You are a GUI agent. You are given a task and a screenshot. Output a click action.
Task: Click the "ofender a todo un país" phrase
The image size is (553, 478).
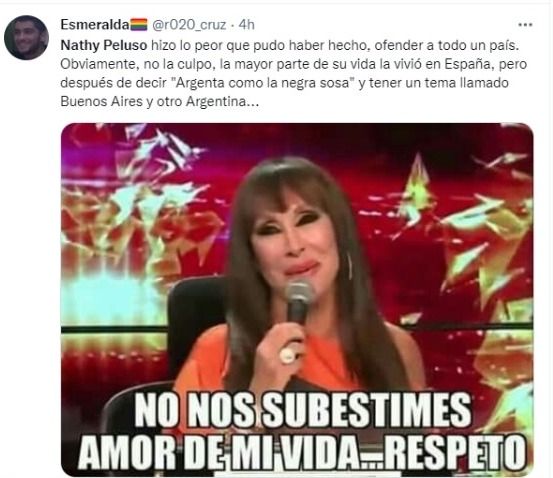[x=447, y=46]
